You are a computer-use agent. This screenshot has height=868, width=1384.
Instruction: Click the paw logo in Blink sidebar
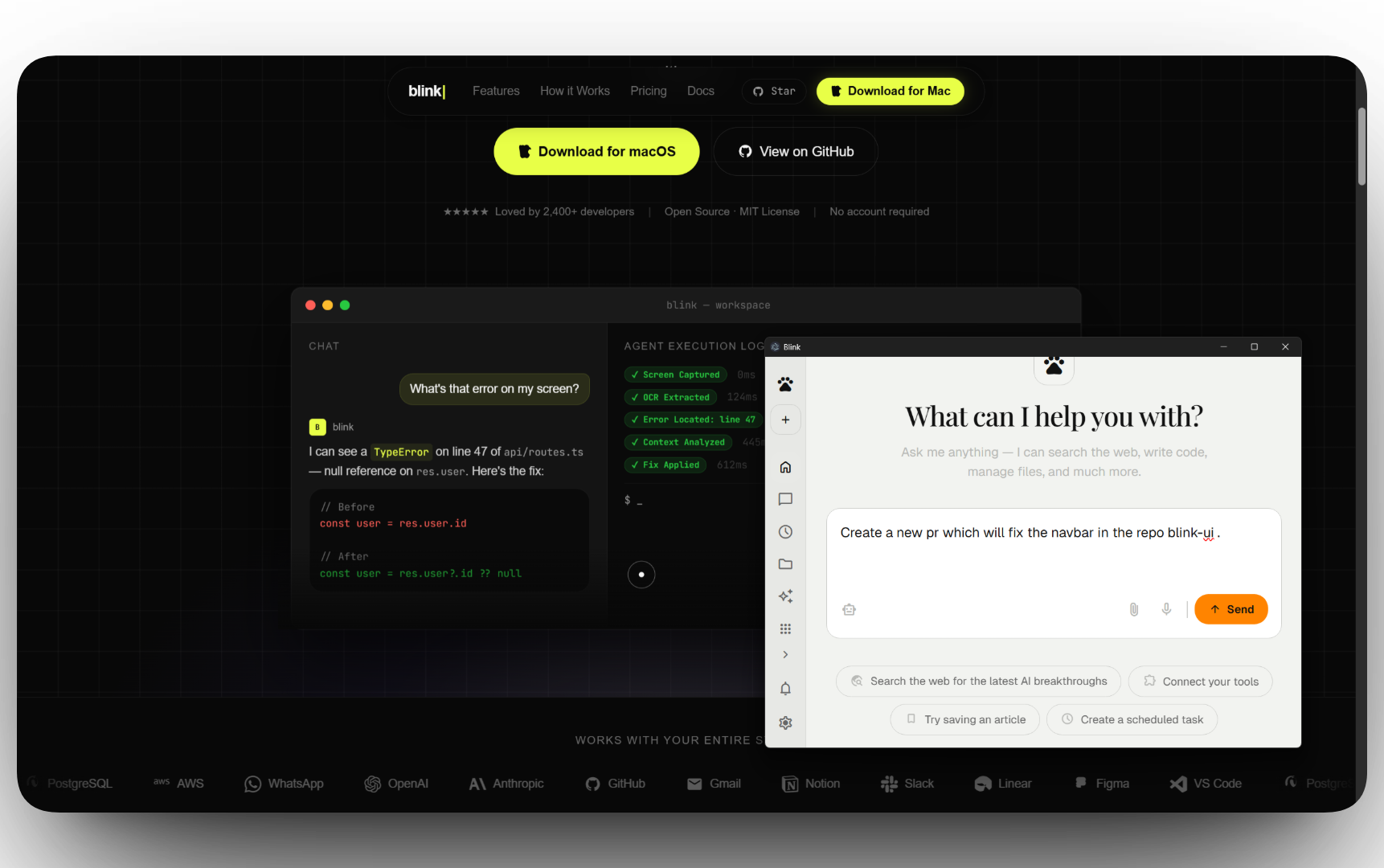point(785,384)
